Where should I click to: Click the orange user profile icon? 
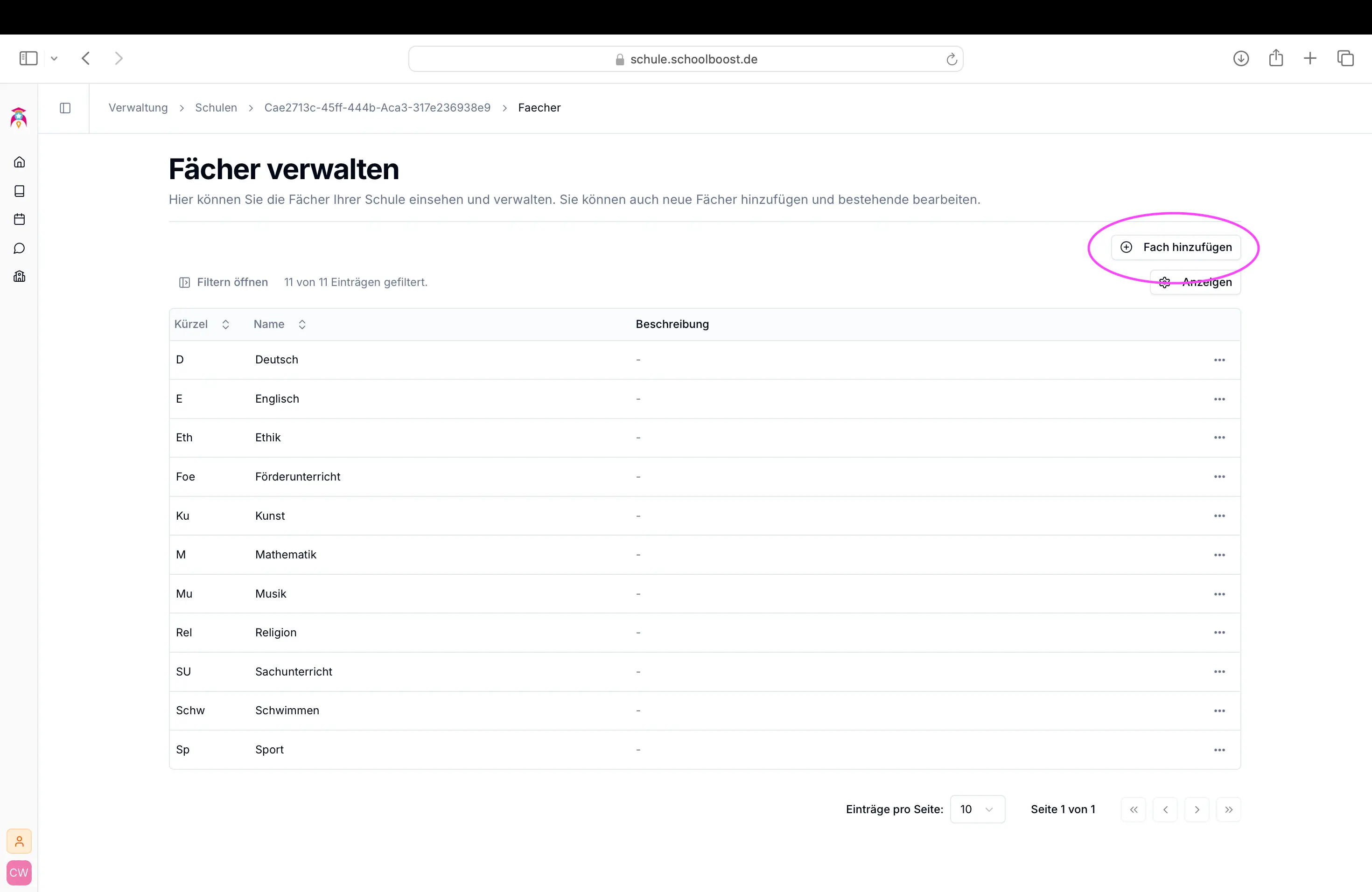[19, 841]
